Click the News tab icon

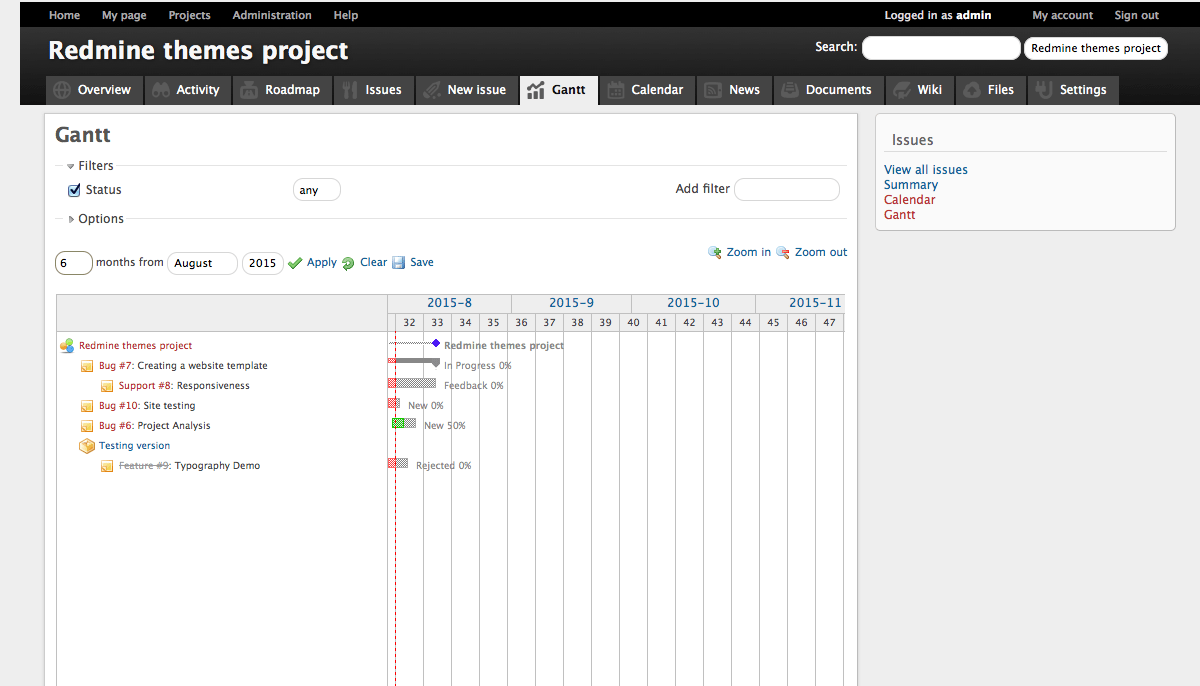point(714,90)
